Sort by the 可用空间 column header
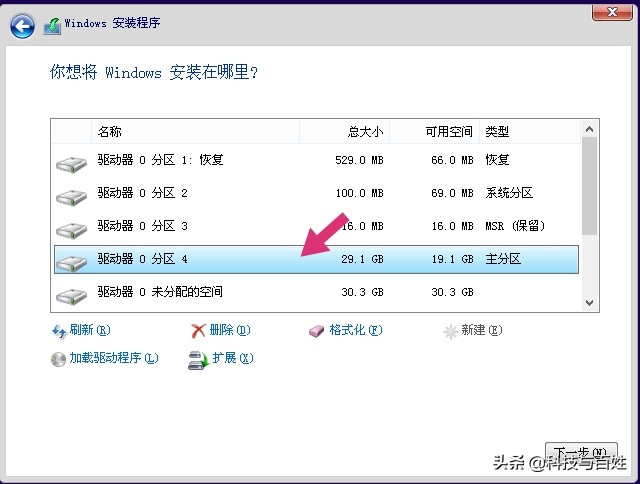Image resolution: width=640 pixels, height=484 pixels. (x=435, y=131)
